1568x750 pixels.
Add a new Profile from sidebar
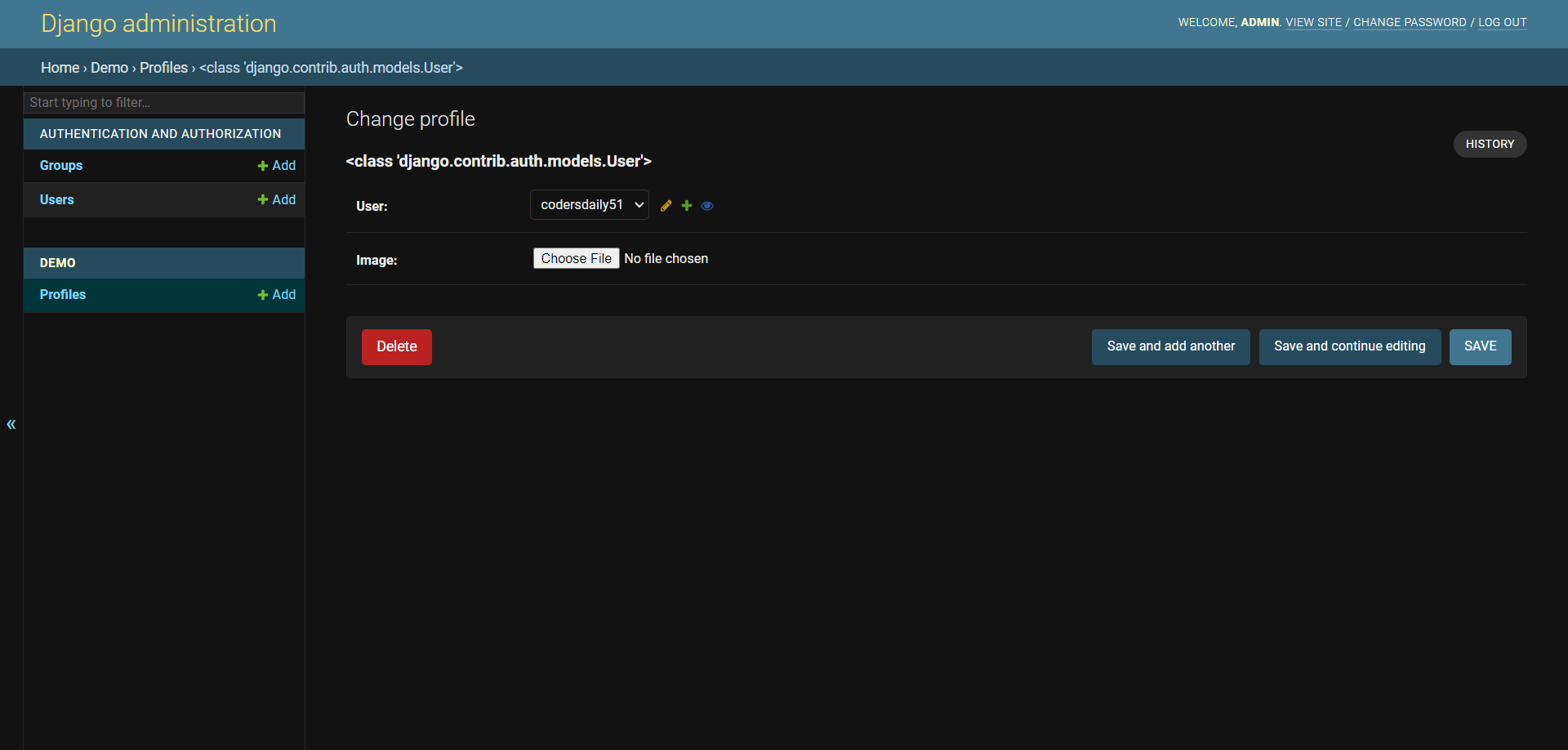[x=277, y=295]
